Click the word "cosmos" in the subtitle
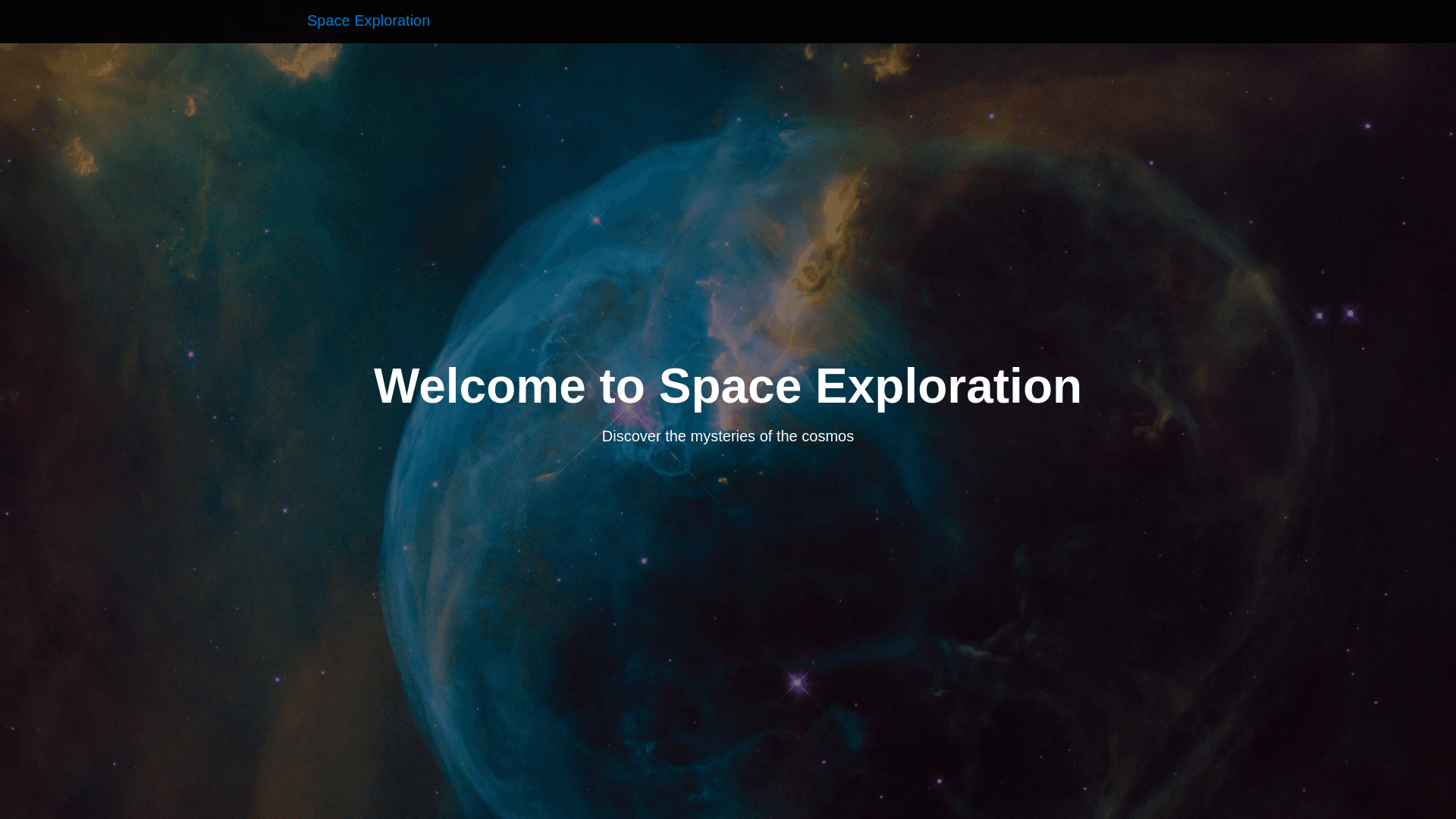 click(x=827, y=436)
